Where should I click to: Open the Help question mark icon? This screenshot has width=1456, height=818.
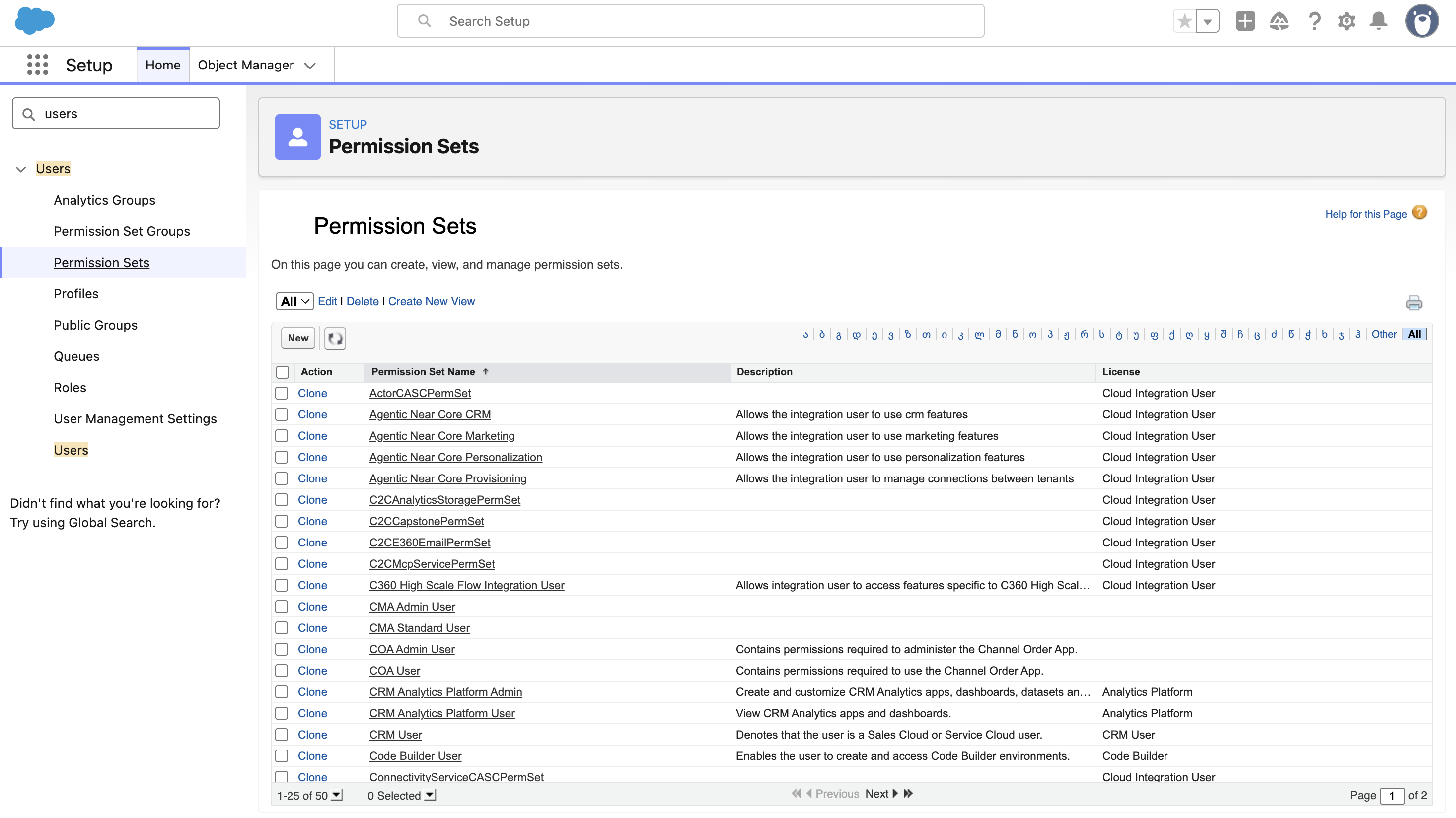pyautogui.click(x=1314, y=21)
